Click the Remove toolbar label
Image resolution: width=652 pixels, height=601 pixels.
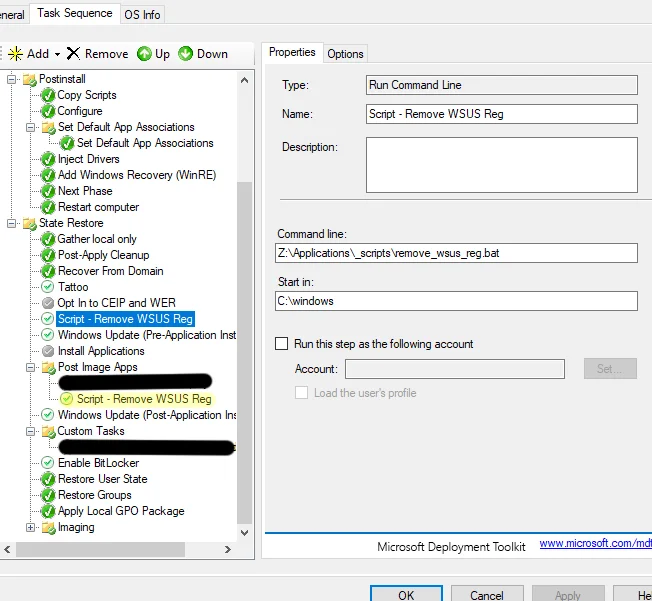click(106, 54)
